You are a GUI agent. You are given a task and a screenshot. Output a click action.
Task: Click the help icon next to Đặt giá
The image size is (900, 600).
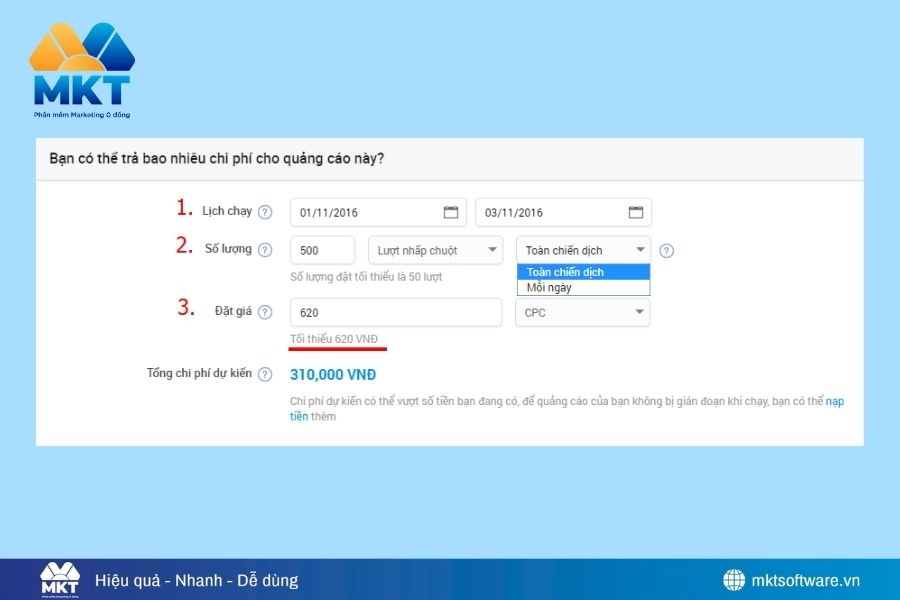pos(263,311)
